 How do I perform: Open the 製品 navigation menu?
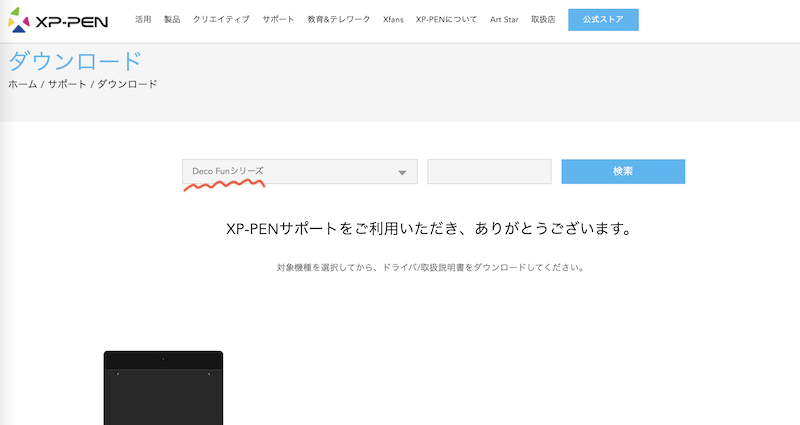[172, 20]
